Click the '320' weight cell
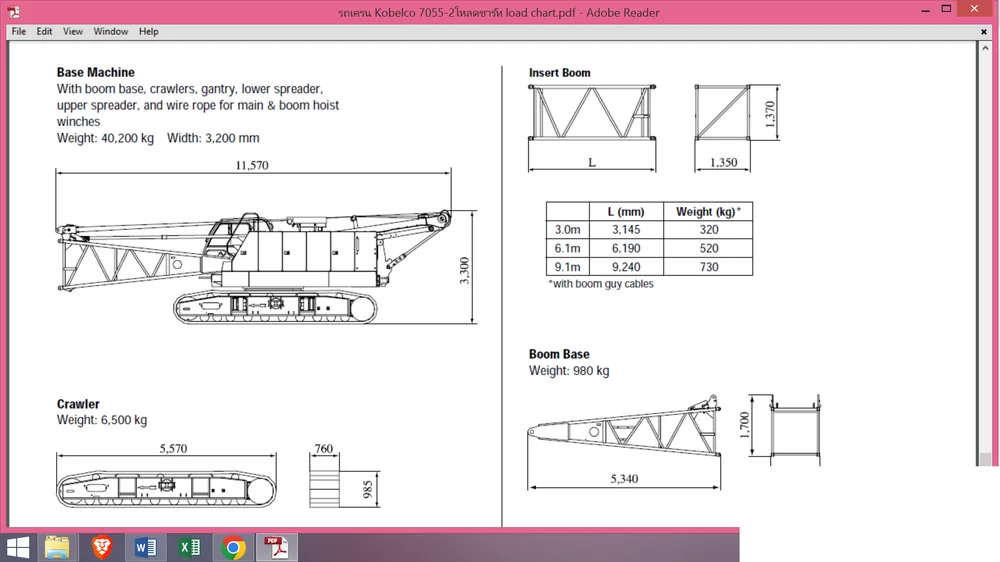Image resolution: width=1000 pixels, height=562 pixels. (709, 230)
